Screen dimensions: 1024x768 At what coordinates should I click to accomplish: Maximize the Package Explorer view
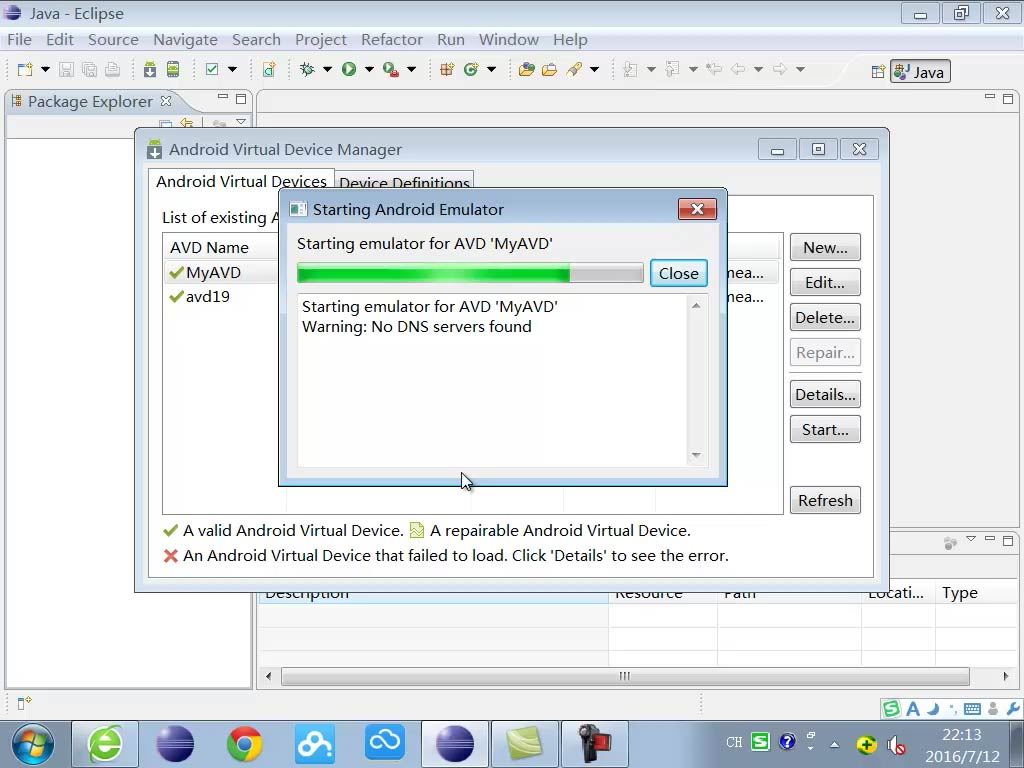click(x=241, y=99)
